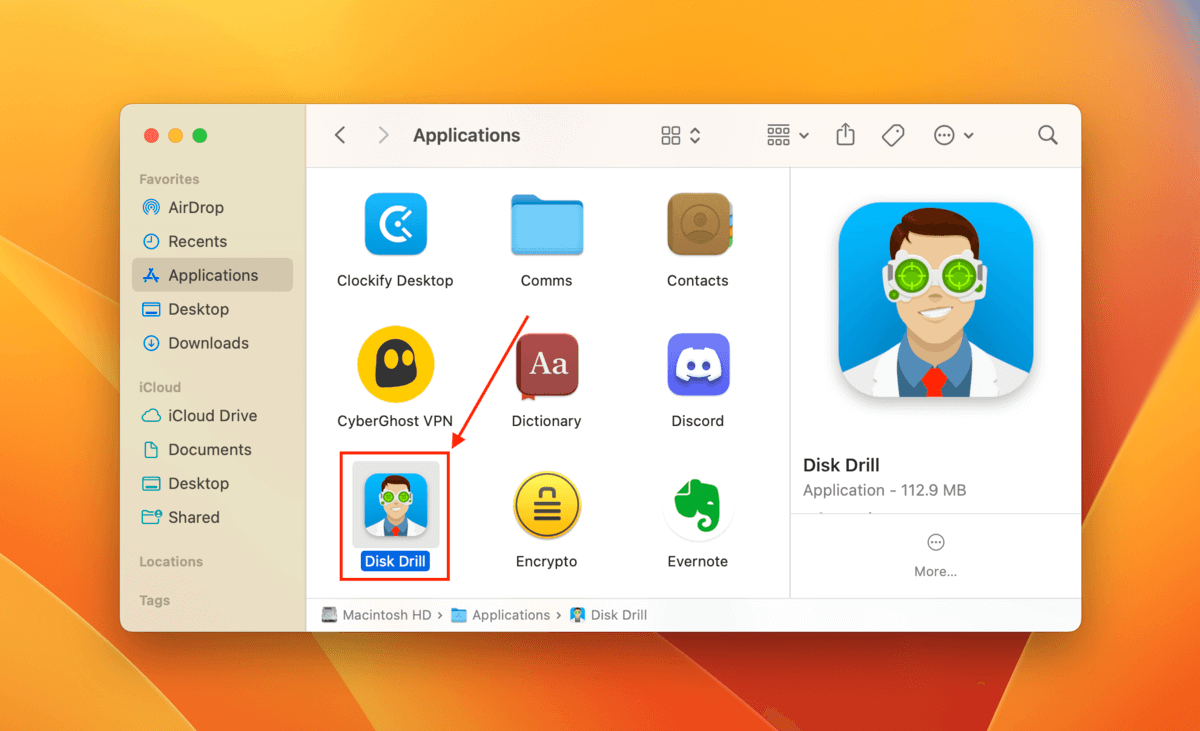Open the Clockify Desktop app icon

(x=395, y=225)
